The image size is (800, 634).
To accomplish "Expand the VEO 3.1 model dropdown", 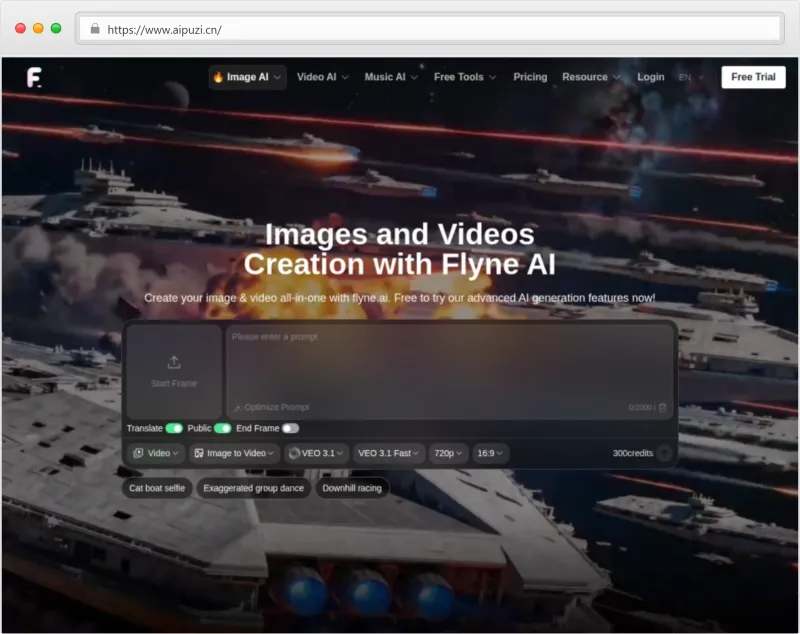I will pos(317,453).
